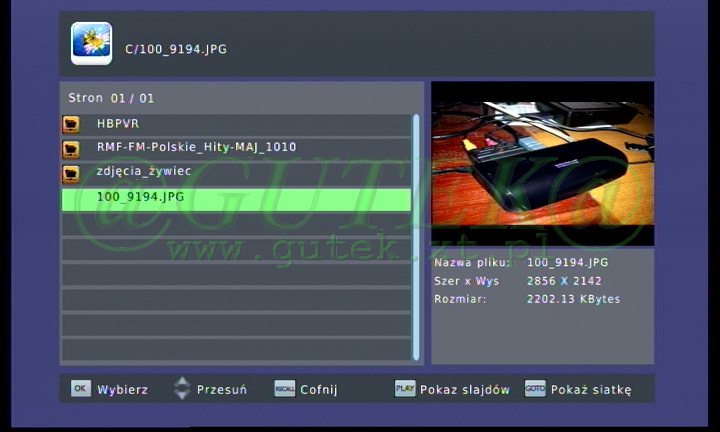Image resolution: width=720 pixels, height=432 pixels.
Task: Click the Rozmiar label
Action: tap(460, 299)
